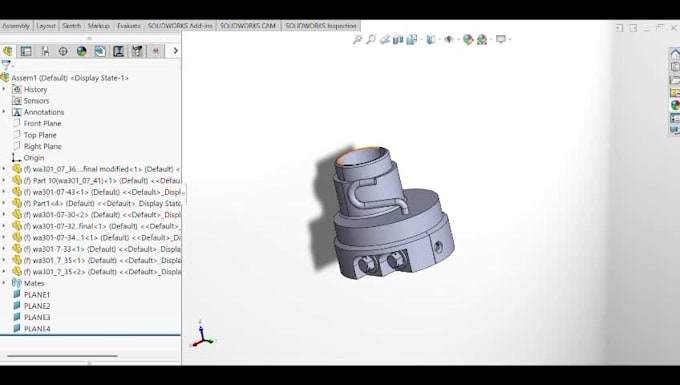This screenshot has height=385, width=680.
Task: Click the view orientation triad
Action: tap(202, 334)
